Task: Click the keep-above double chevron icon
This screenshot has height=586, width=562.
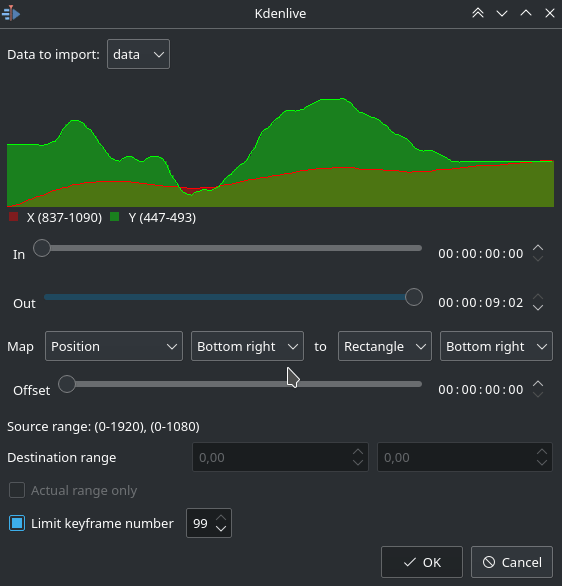Action: [478, 13]
